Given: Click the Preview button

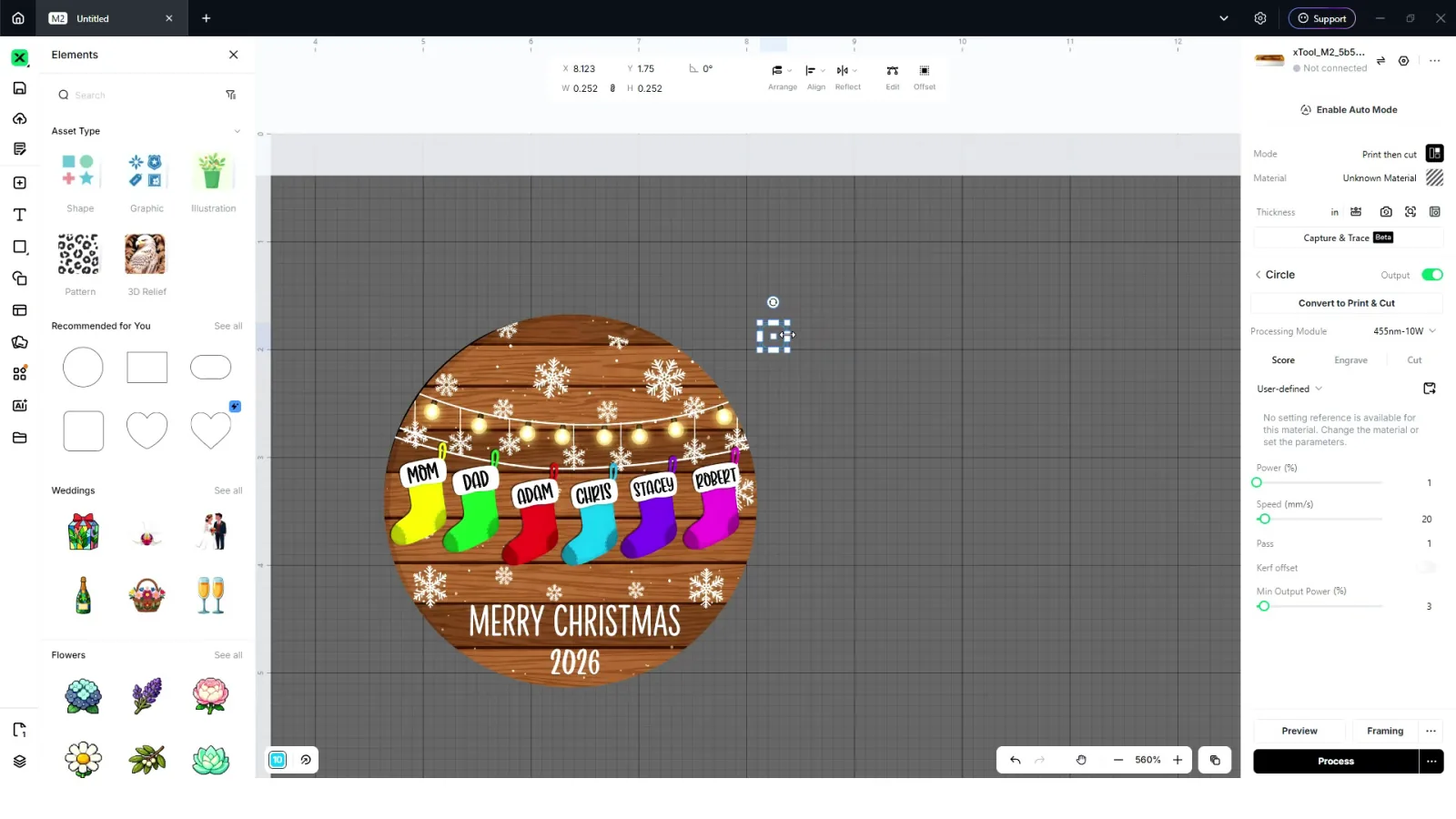Looking at the screenshot, I should (1299, 731).
